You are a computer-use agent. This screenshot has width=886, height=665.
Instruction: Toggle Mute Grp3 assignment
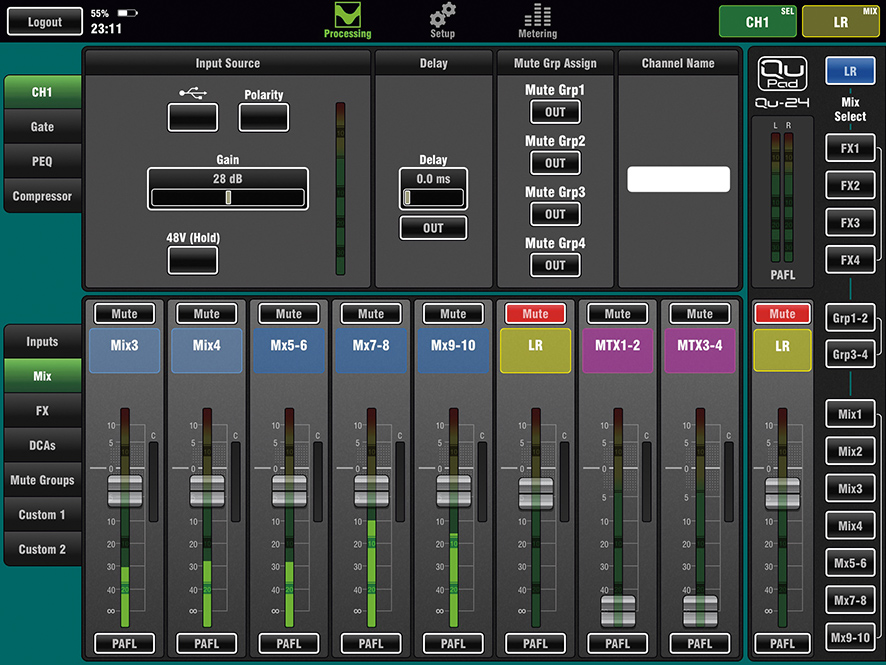click(555, 214)
